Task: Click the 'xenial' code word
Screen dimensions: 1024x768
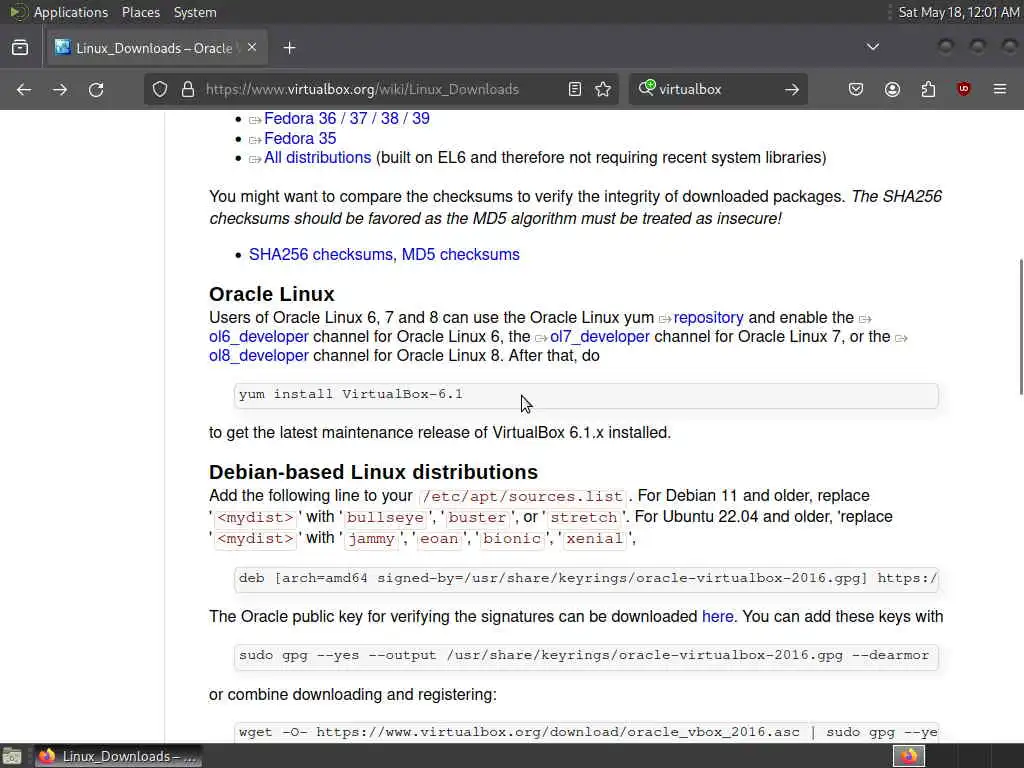Action: click(594, 538)
